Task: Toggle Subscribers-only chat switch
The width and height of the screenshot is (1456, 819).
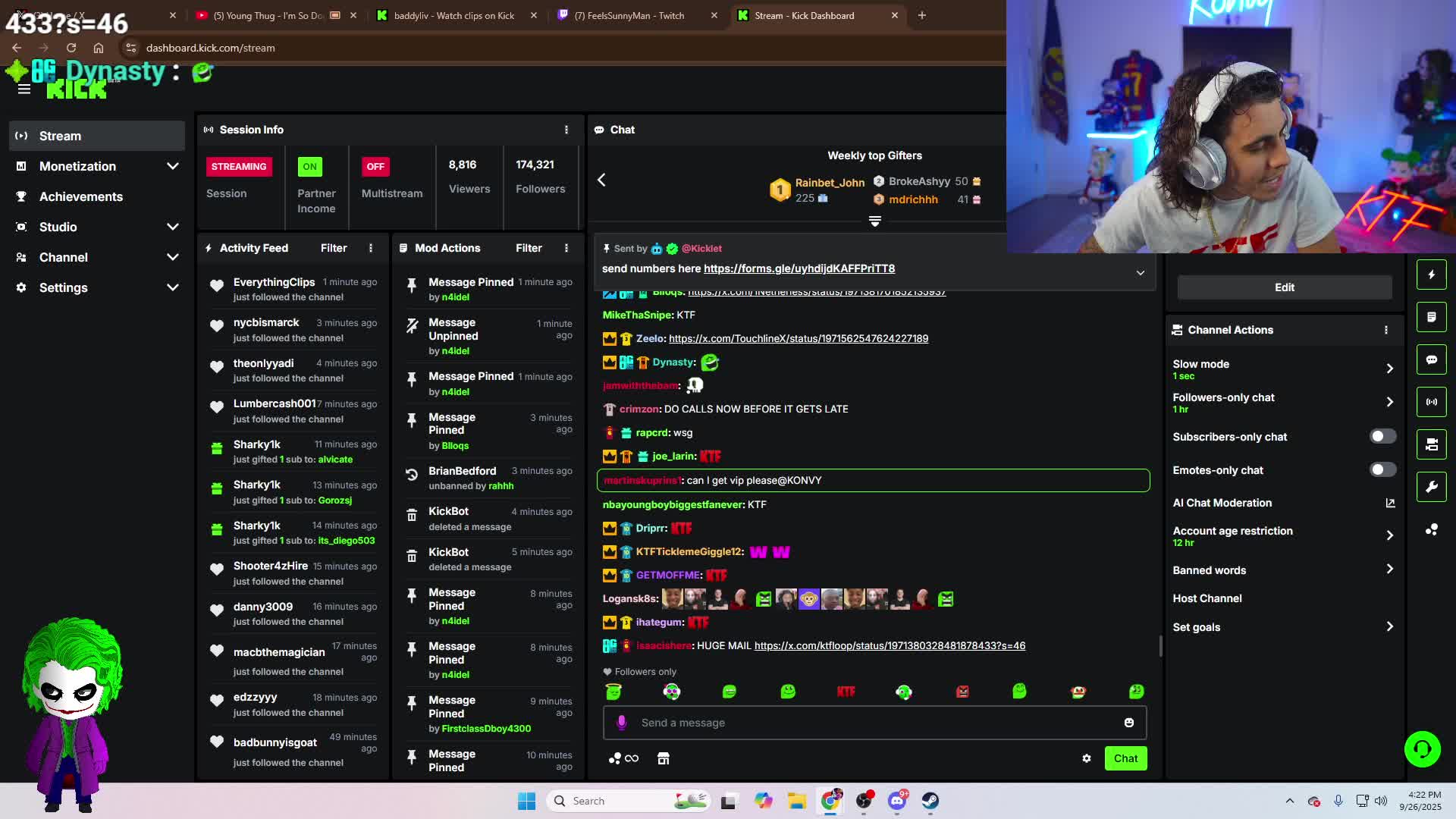Action: (1382, 437)
